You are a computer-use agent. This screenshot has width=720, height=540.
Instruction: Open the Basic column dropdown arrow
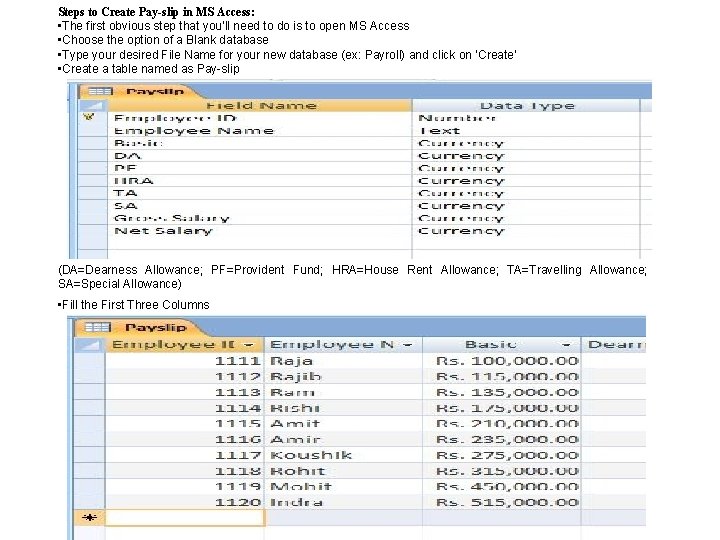[566, 345]
